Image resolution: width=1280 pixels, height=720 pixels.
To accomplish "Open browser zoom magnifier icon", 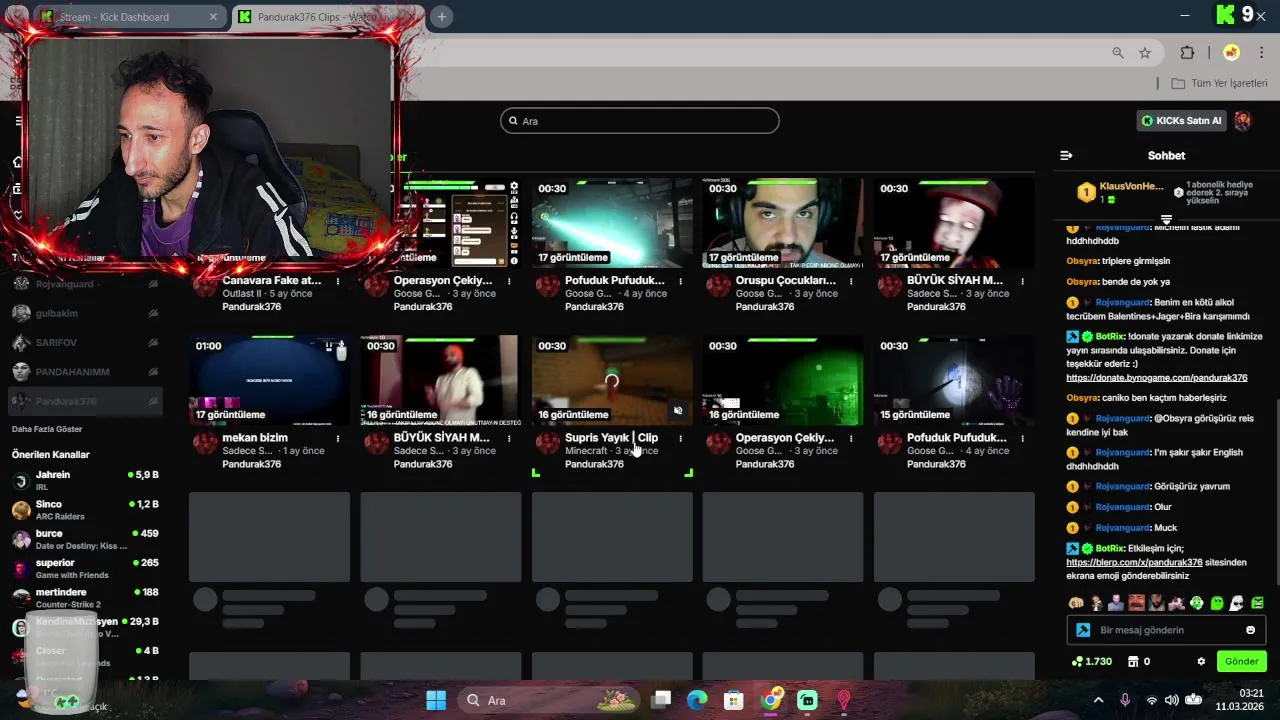I will pyautogui.click(x=1118, y=53).
